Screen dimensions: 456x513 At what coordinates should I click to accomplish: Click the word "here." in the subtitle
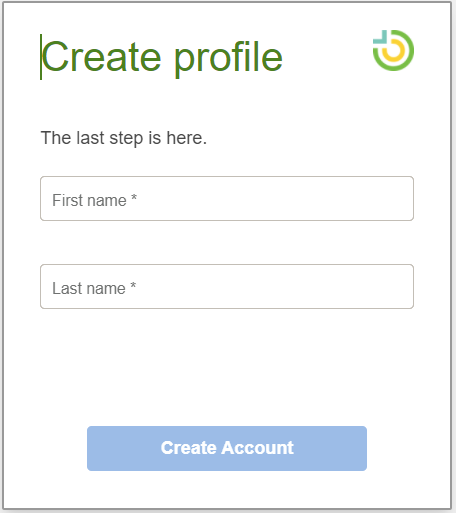point(187,137)
